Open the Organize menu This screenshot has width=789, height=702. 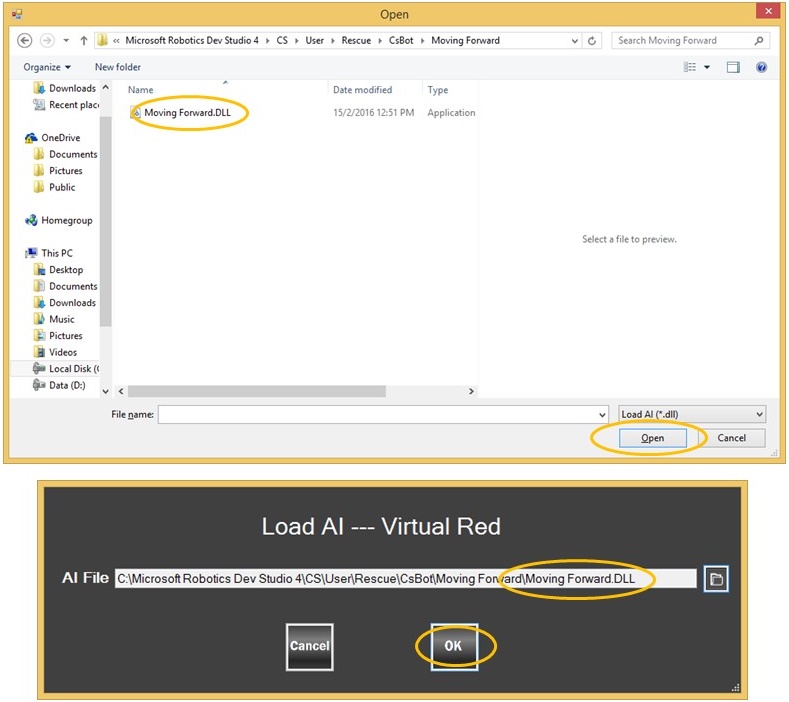[x=47, y=67]
